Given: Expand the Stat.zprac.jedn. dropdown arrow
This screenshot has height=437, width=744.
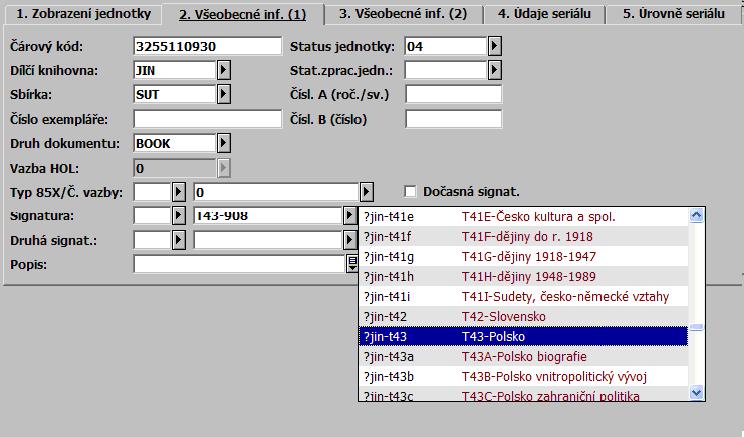Looking at the screenshot, I should coord(494,70).
